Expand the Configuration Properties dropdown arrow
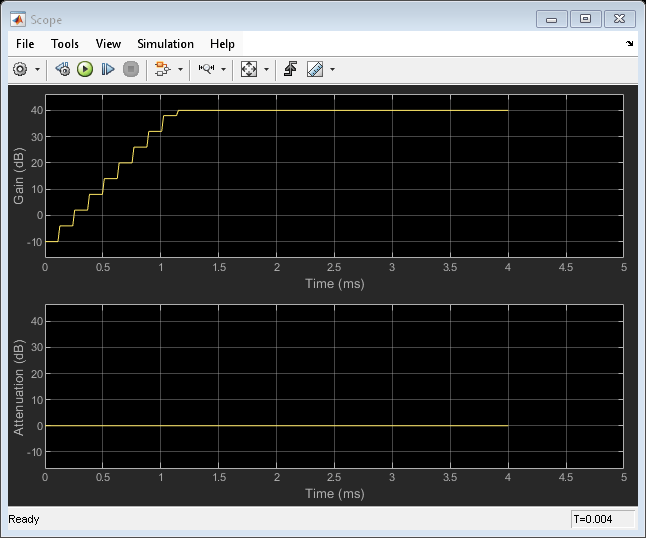This screenshot has height=538, width=646. click(x=38, y=69)
